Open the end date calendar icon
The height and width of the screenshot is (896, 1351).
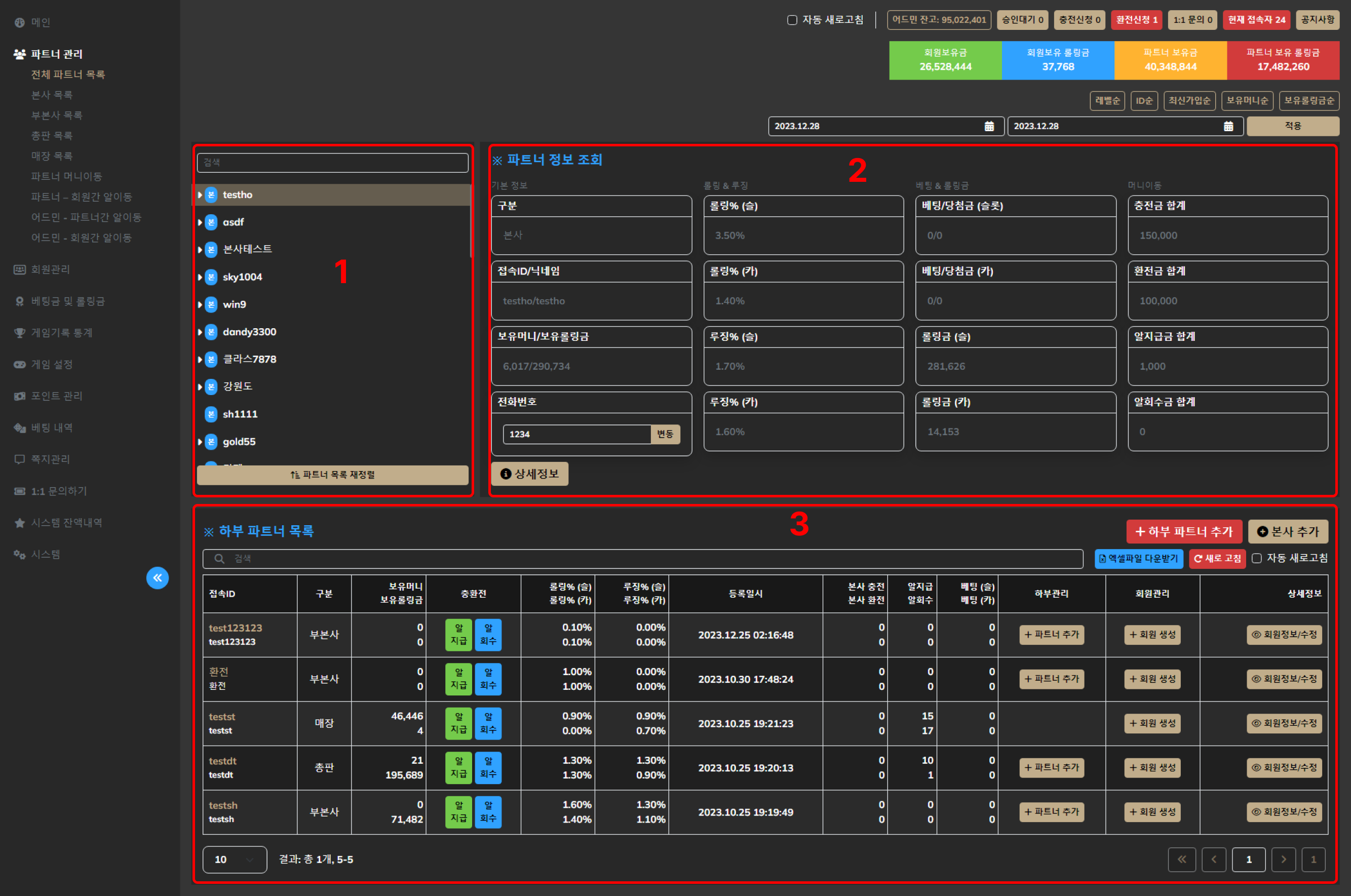(x=1228, y=126)
